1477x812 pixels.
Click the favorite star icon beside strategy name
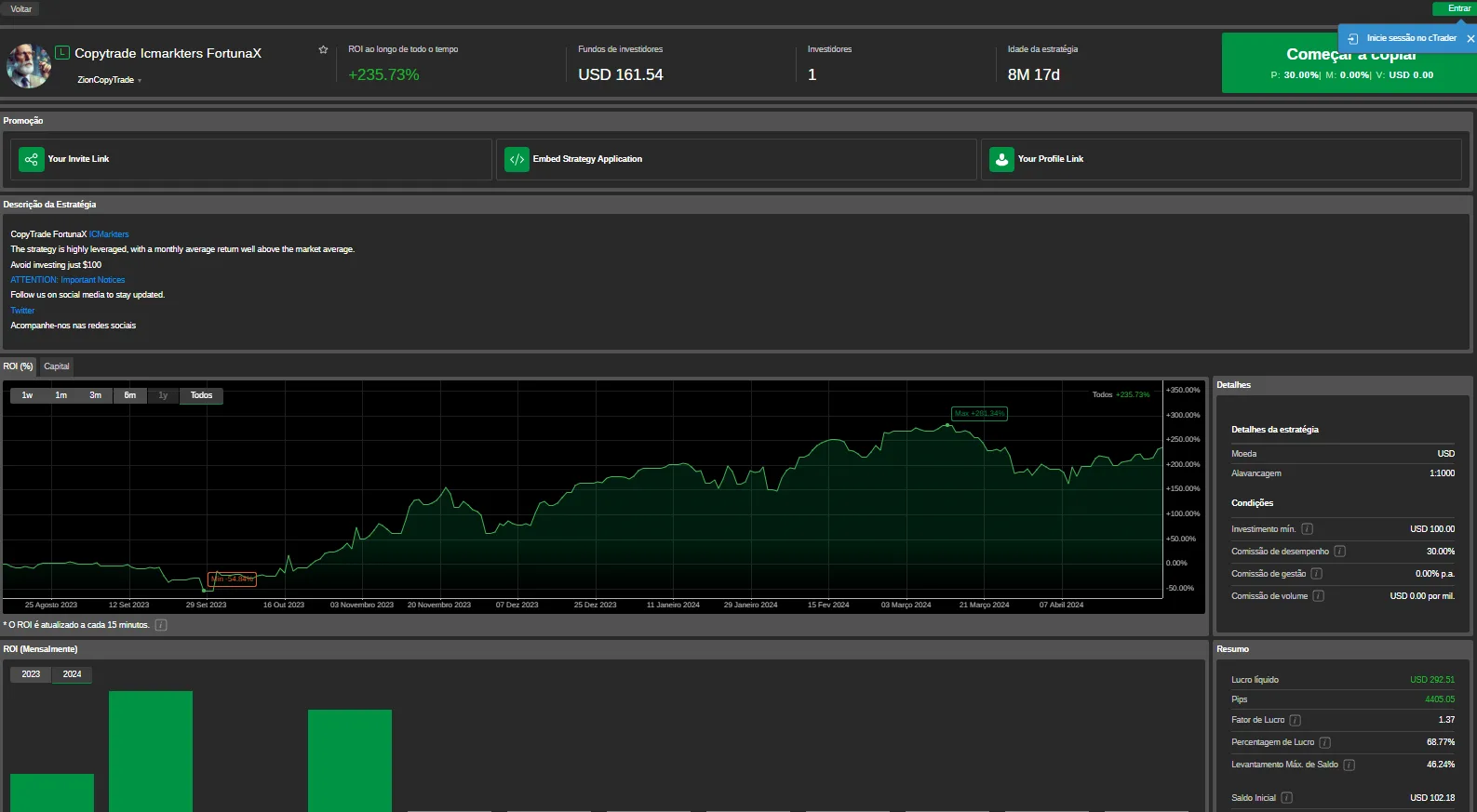[x=323, y=50]
